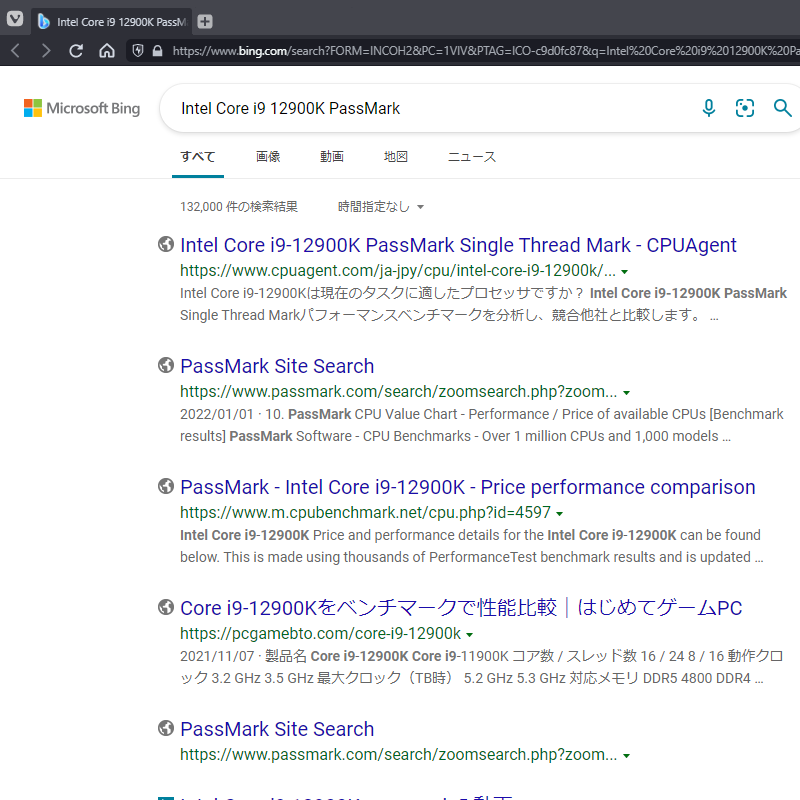Switch to 画像 results tab
This screenshot has width=800, height=800.
(x=268, y=157)
